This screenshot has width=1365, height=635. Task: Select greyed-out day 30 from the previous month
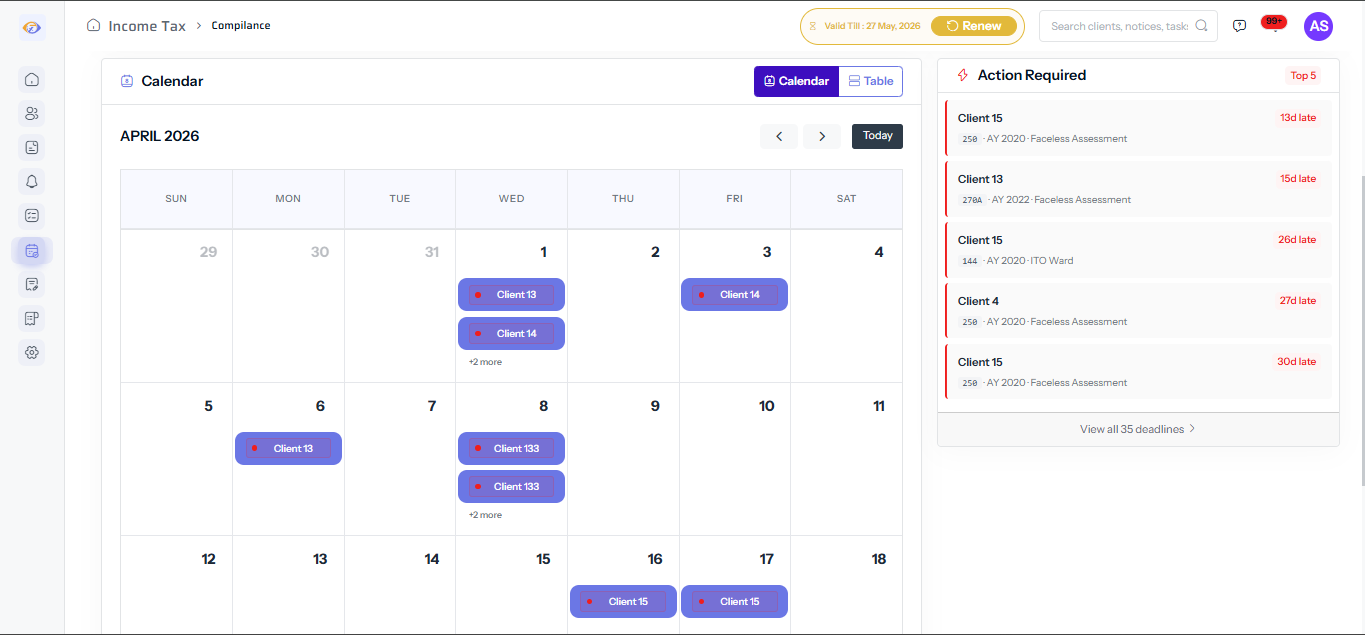pyautogui.click(x=288, y=306)
